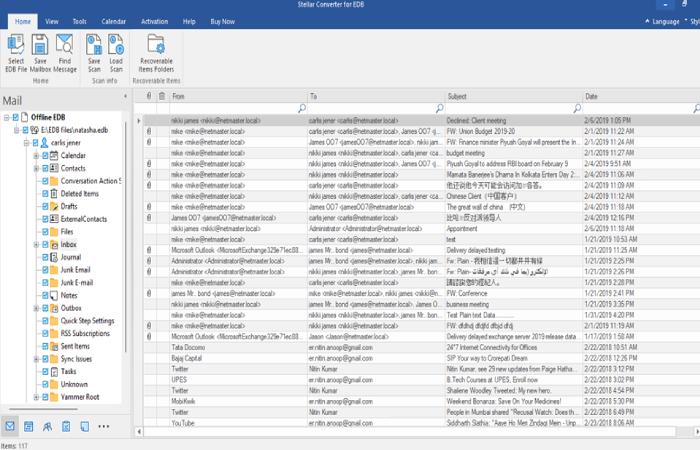Toggle the natasha.edb file checkbox

[25, 130]
